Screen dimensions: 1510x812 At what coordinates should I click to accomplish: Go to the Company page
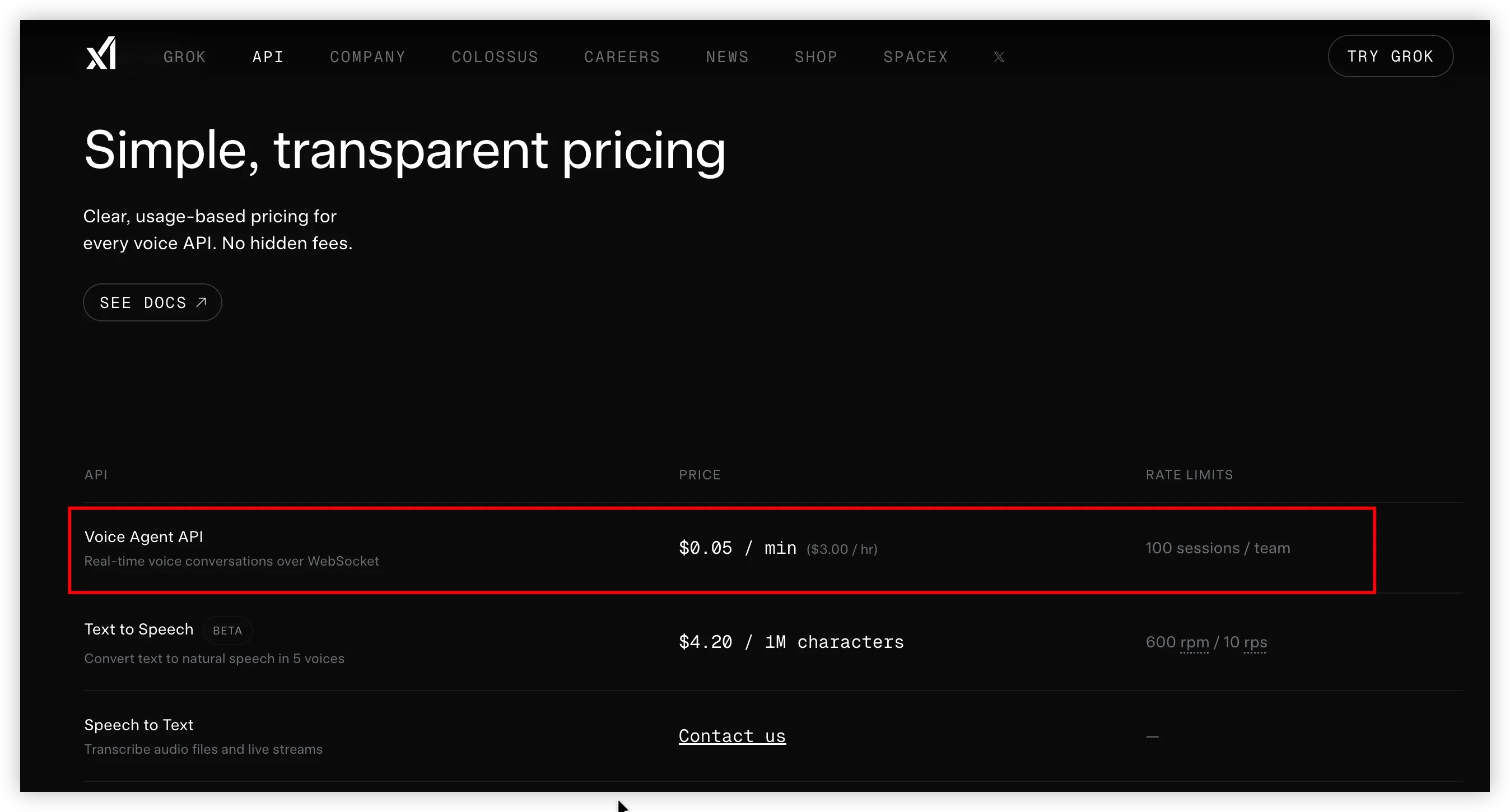tap(367, 57)
